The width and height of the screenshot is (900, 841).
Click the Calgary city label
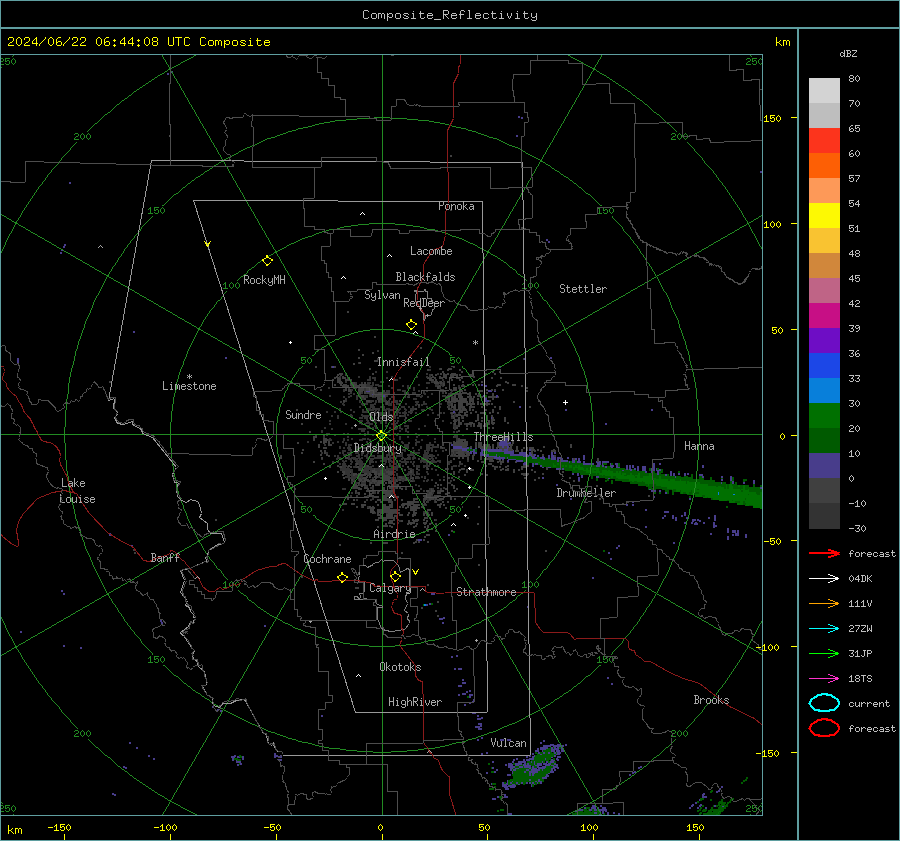390,588
